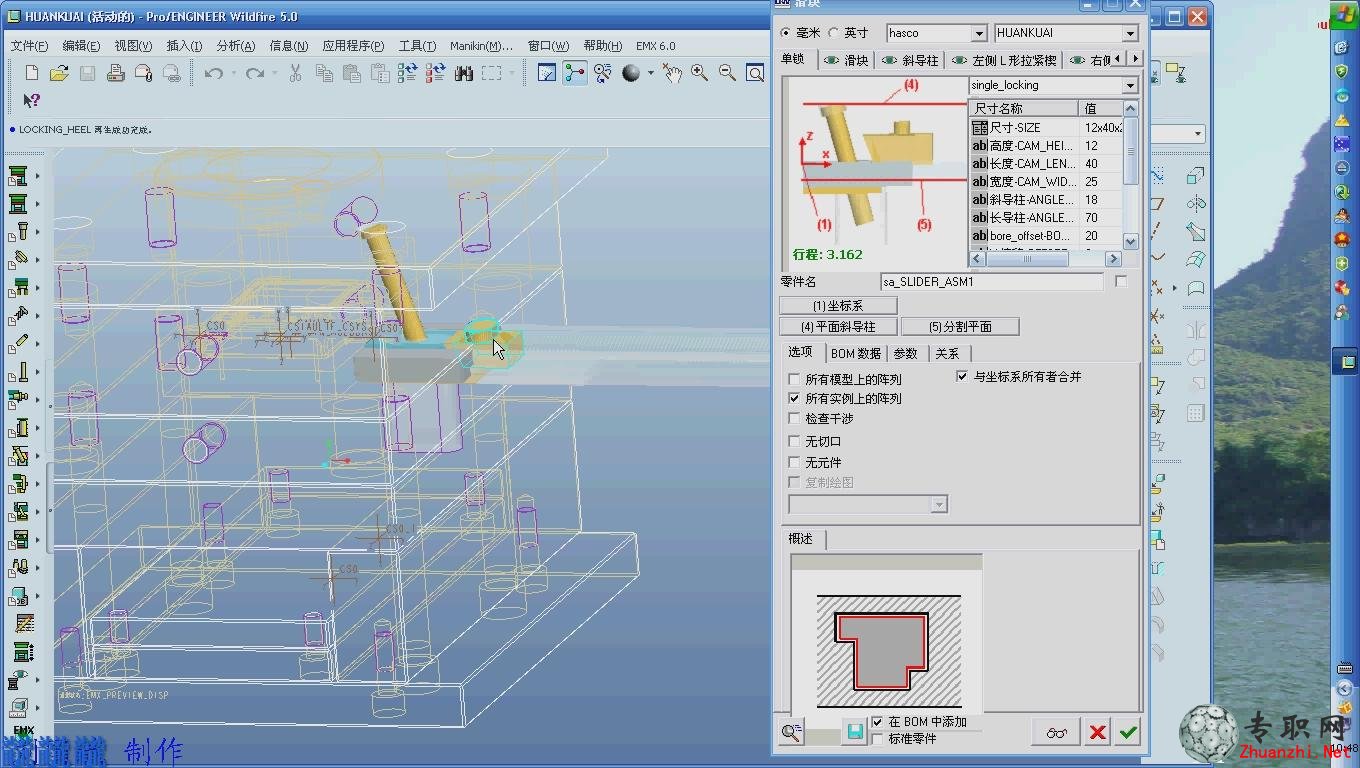This screenshot has height=768, width=1360.
Task: Click the (4)平面斜导柱 button
Action: (838, 327)
